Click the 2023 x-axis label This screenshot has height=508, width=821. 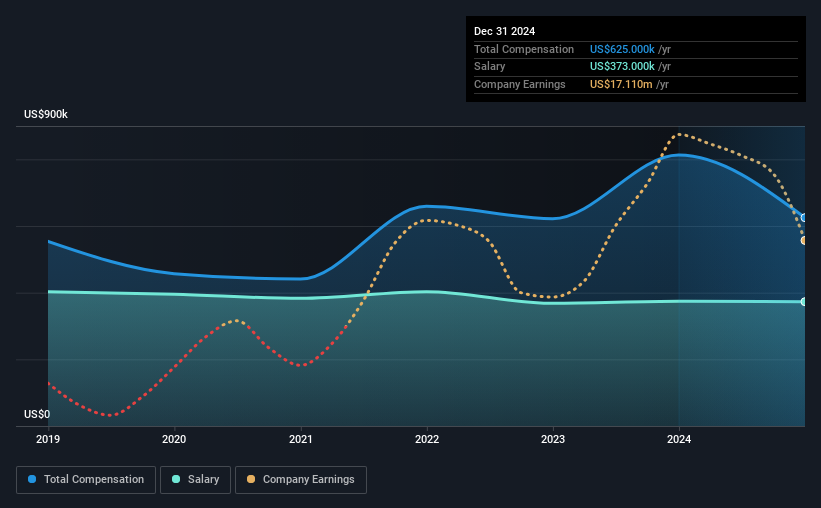point(553,439)
